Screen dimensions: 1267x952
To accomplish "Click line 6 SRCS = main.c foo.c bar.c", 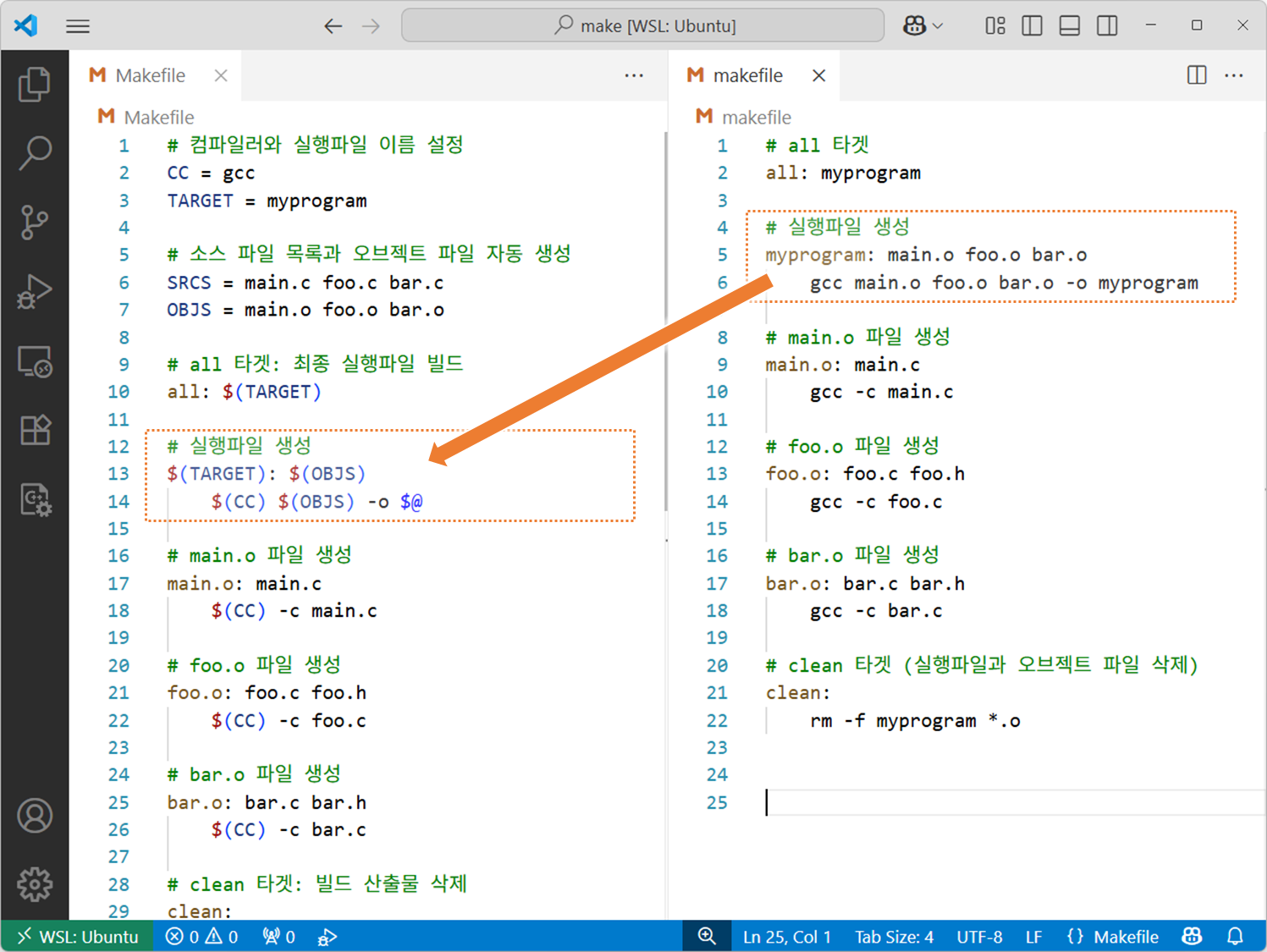I will coord(305,283).
